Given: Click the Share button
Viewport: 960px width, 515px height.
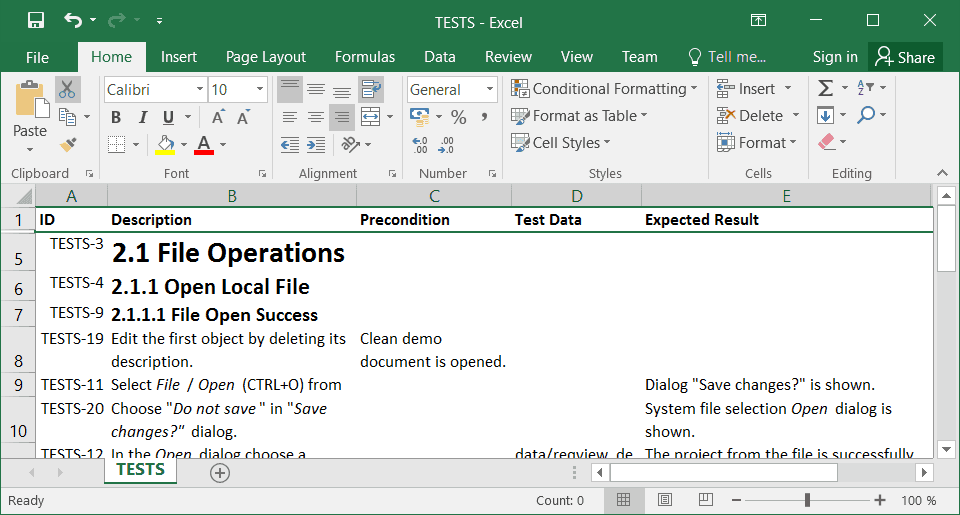Looking at the screenshot, I should point(904,57).
